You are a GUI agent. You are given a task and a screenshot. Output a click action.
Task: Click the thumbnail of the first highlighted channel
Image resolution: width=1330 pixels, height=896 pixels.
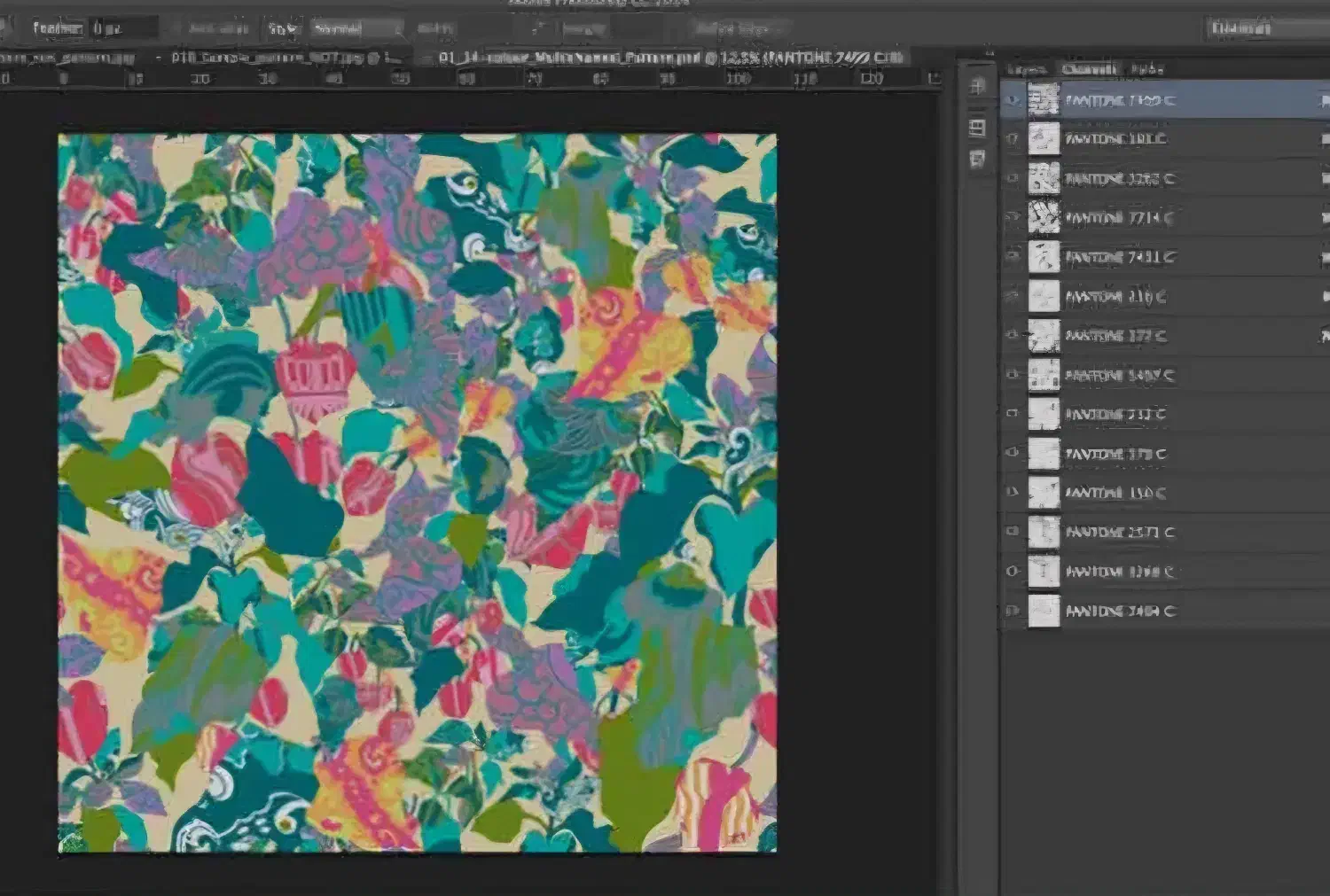click(1044, 99)
